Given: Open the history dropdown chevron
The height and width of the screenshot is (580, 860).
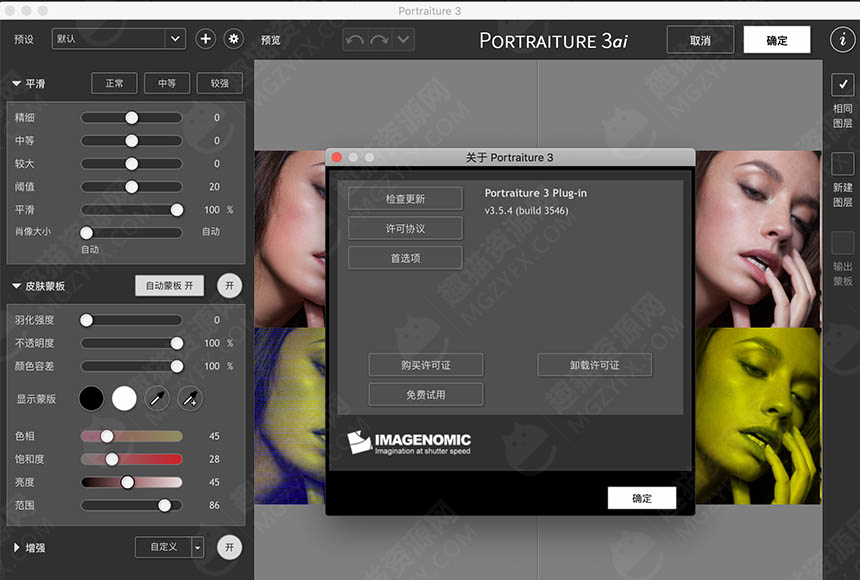Looking at the screenshot, I should (x=404, y=40).
